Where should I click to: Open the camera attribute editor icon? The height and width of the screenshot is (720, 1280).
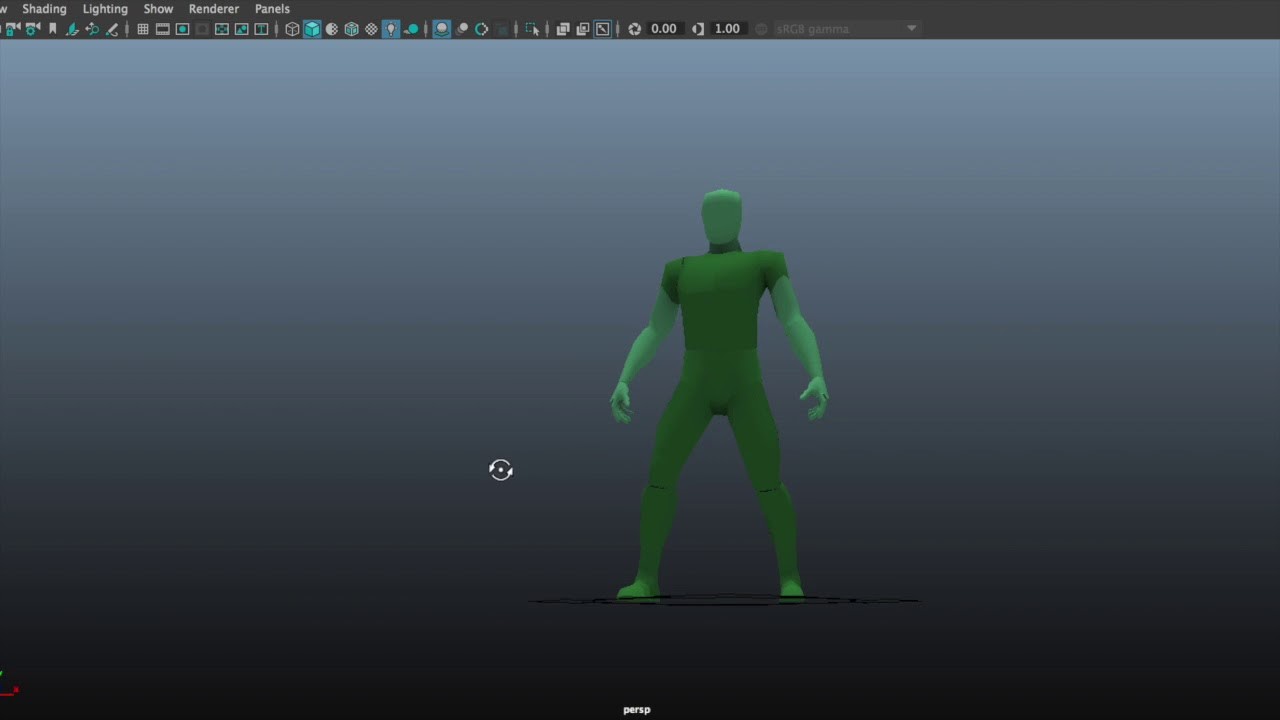(x=32, y=28)
